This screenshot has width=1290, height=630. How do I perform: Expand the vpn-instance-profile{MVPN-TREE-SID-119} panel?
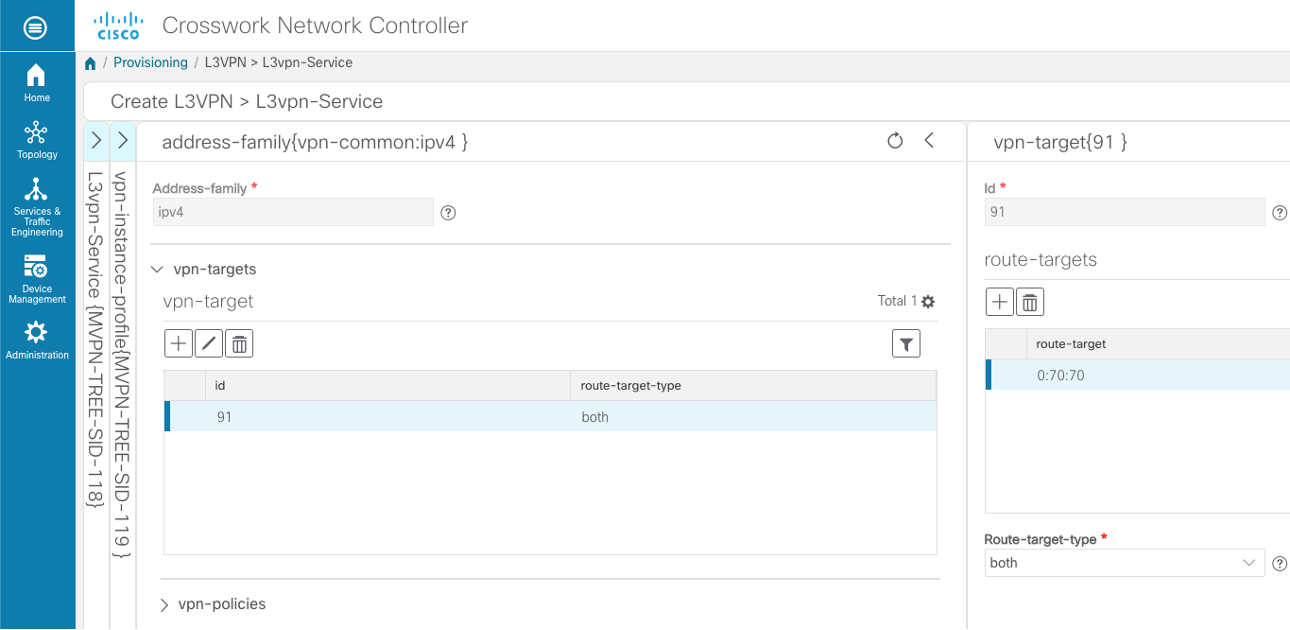coord(122,141)
